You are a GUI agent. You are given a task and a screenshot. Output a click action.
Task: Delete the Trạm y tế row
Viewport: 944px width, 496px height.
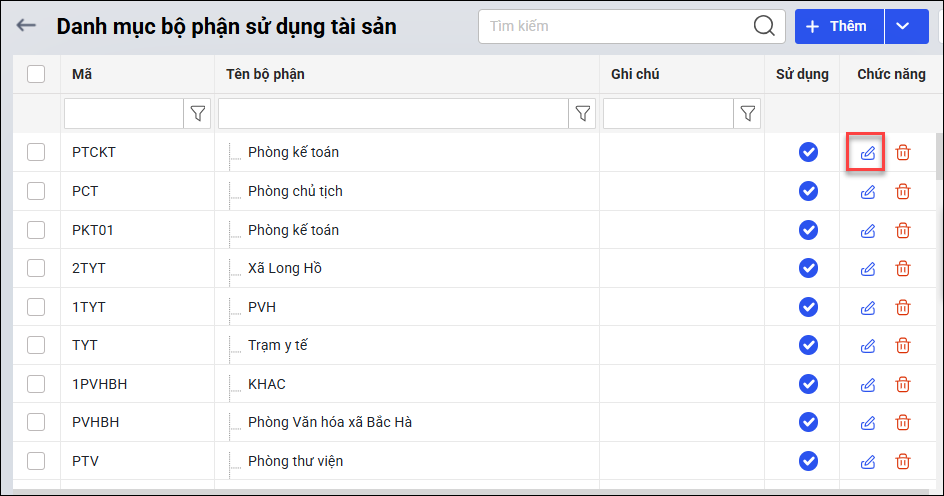pos(903,345)
